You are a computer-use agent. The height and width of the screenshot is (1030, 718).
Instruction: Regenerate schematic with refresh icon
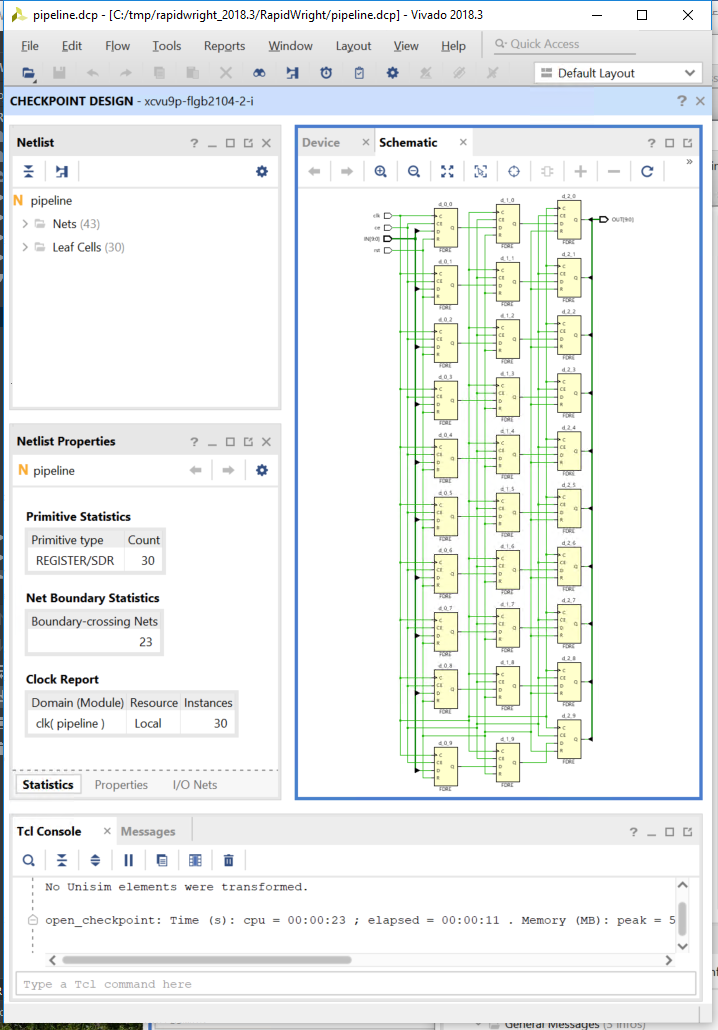point(647,171)
